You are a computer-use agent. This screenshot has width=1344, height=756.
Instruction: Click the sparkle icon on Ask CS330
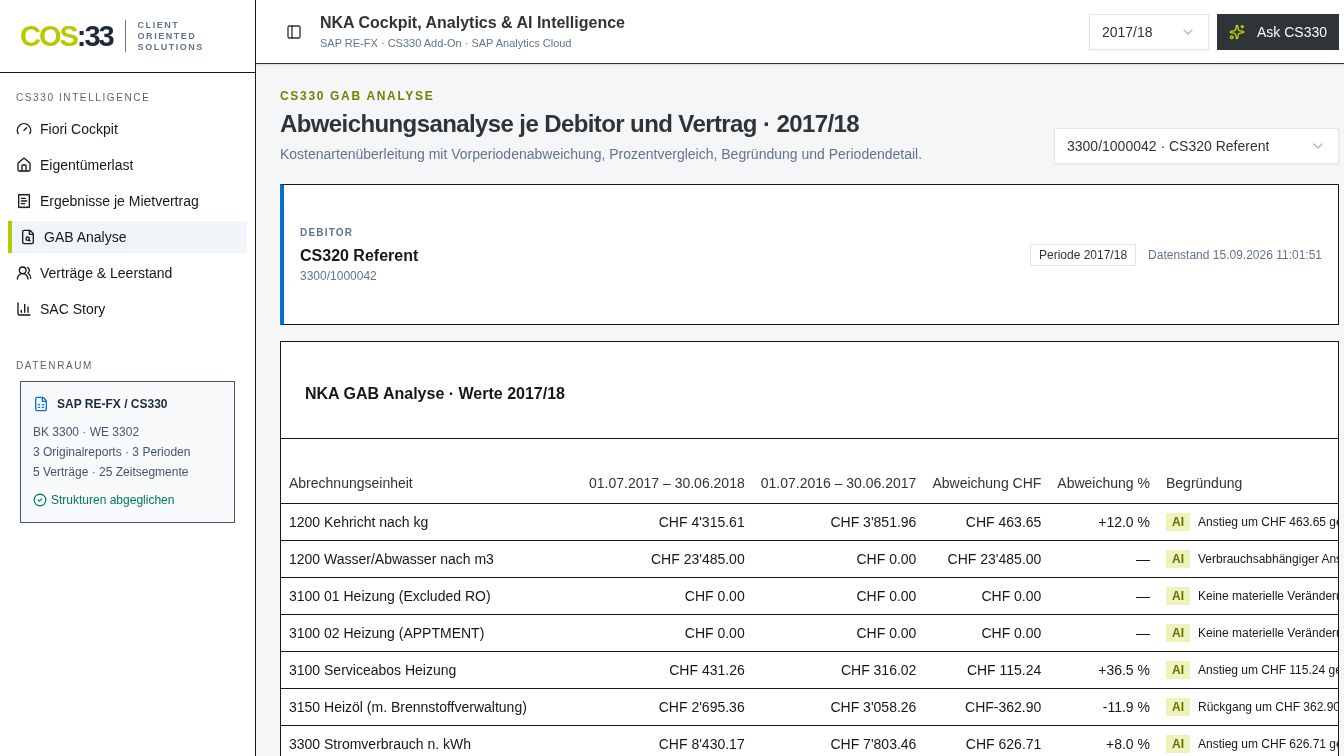[1237, 32]
